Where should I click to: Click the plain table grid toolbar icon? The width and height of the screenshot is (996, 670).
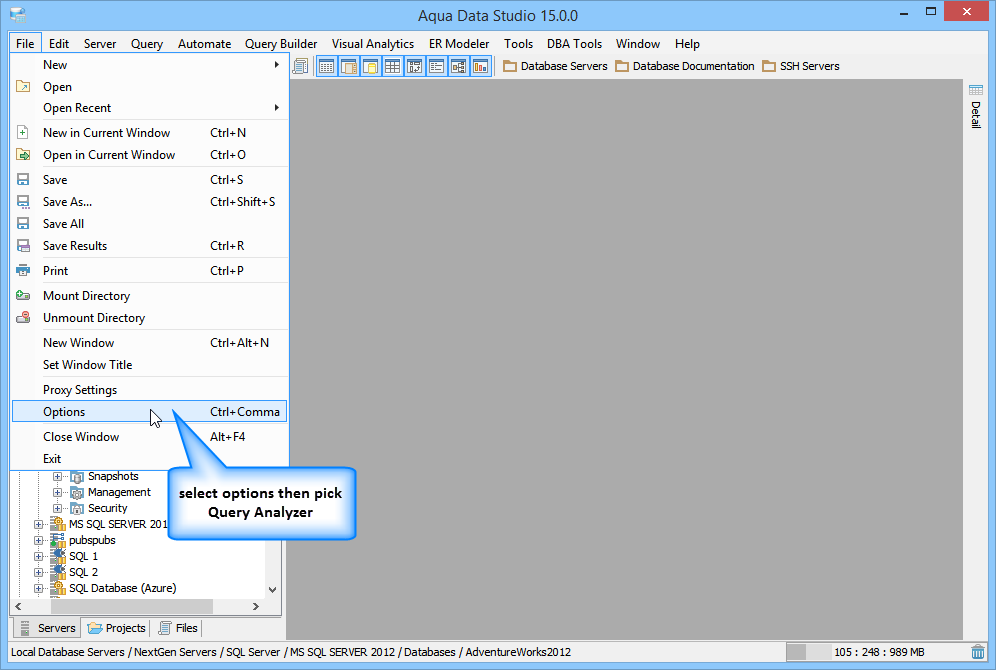393,66
